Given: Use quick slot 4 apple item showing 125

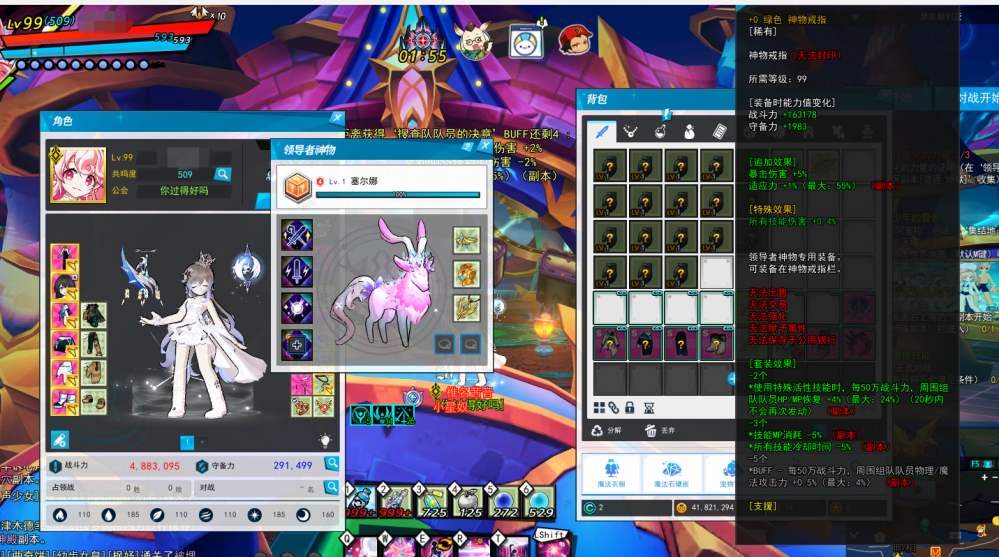Looking at the screenshot, I should (x=469, y=501).
